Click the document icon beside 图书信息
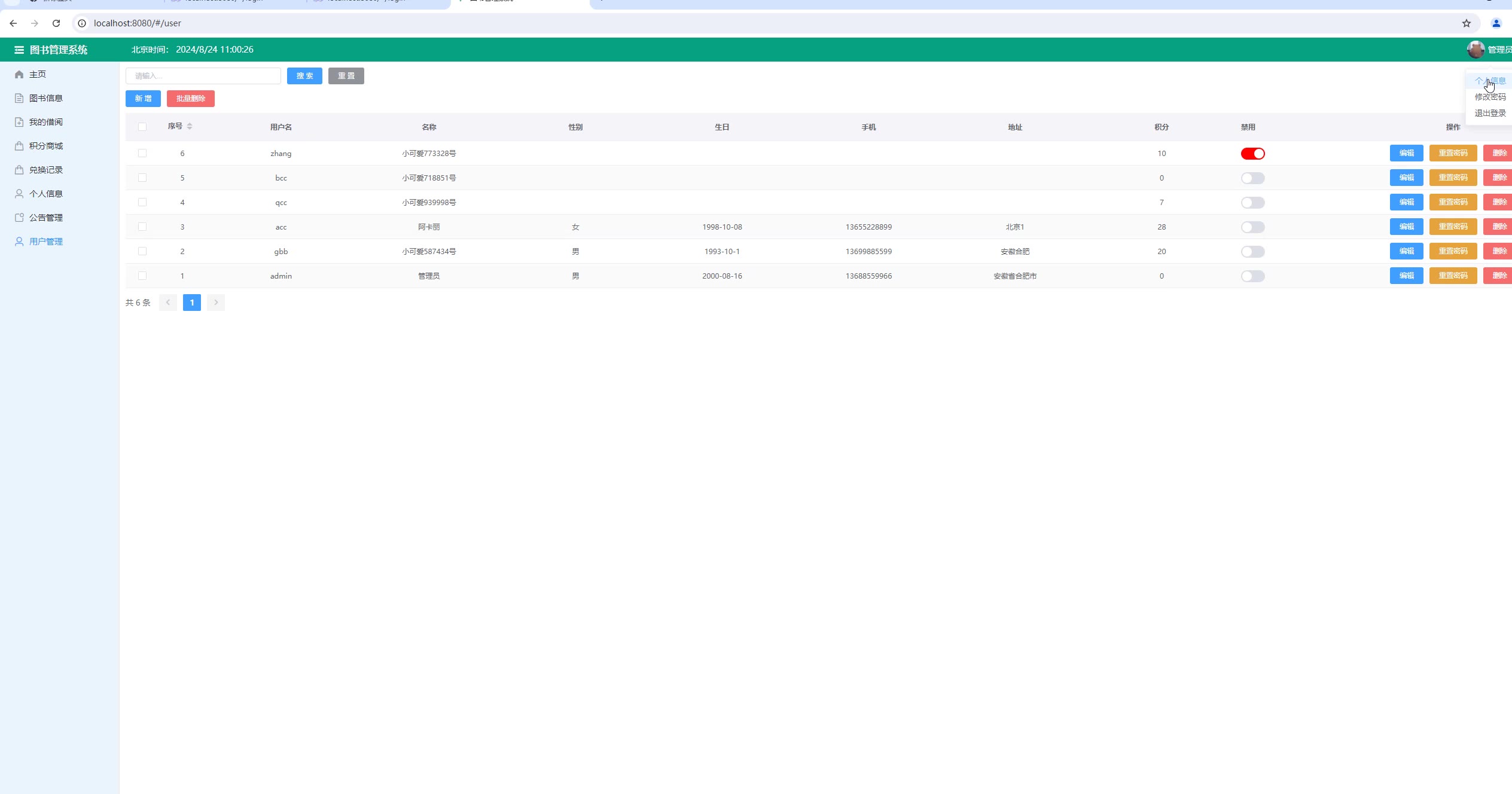This screenshot has width=1512, height=794. coord(19,98)
